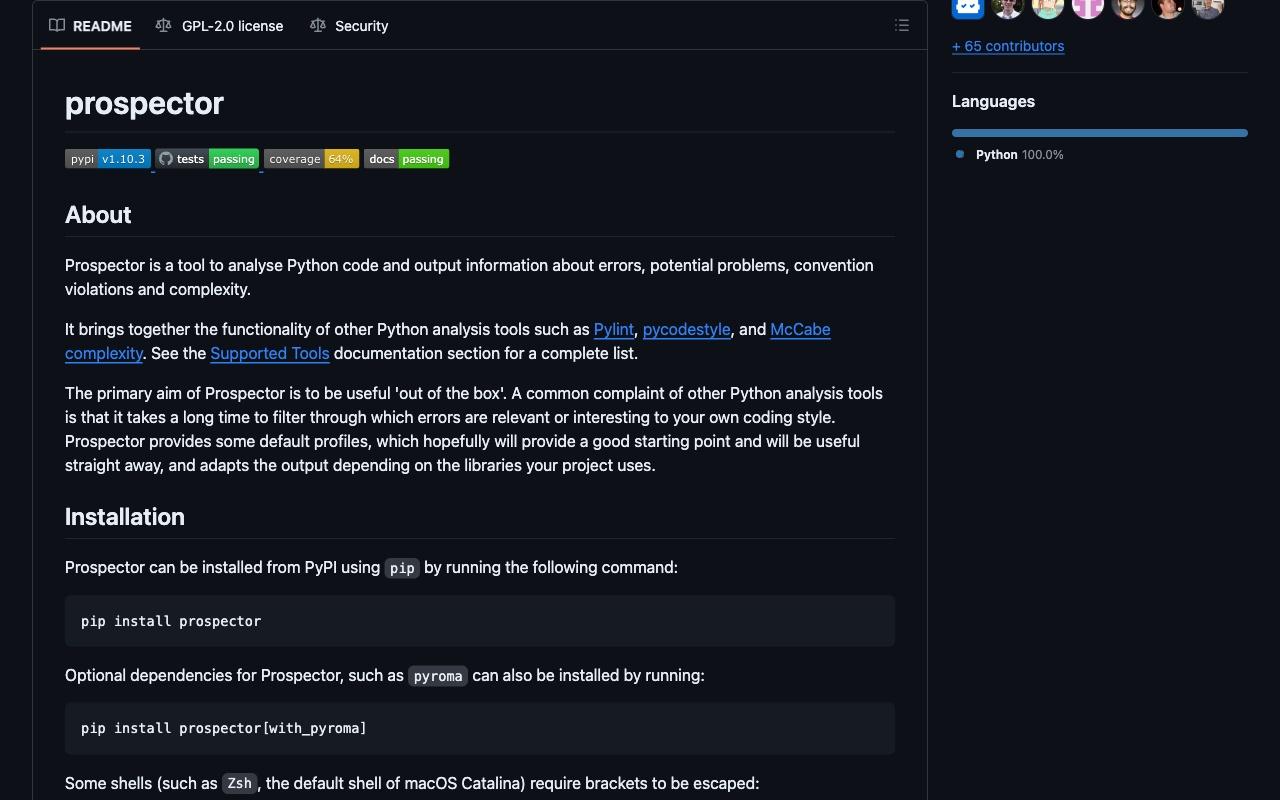Click the scales icon beside GPL-2.0 license
Screen dimensions: 1280x800
pos(164,26)
